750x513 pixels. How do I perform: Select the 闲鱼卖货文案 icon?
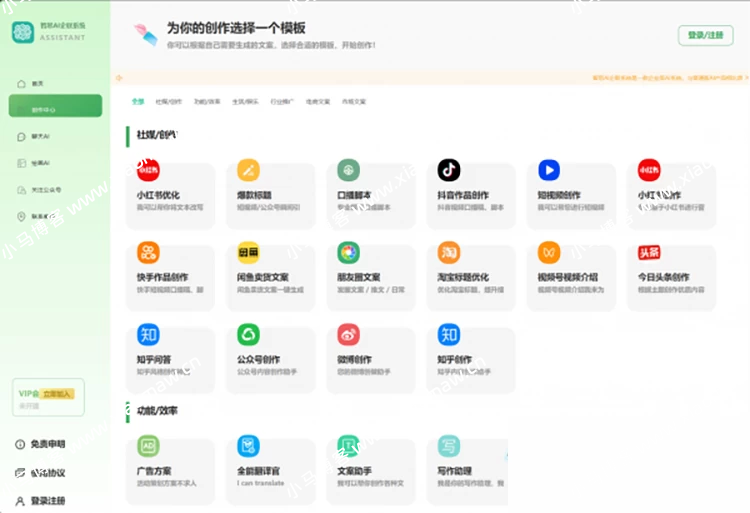click(248, 252)
